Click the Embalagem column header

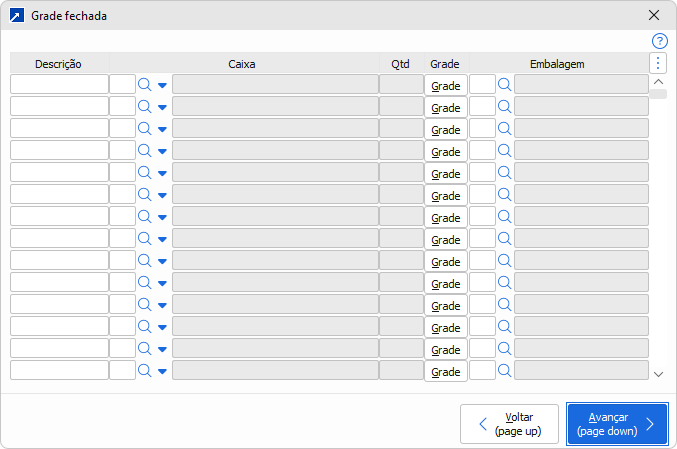pos(557,64)
